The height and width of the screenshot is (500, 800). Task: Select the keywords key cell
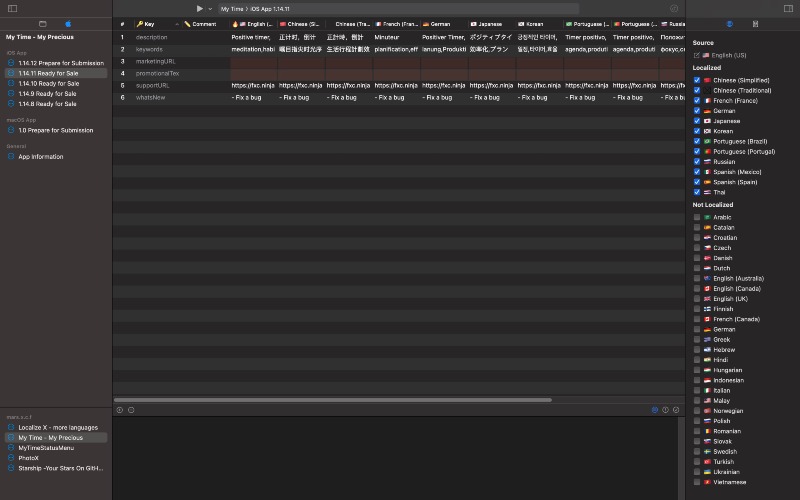156,49
